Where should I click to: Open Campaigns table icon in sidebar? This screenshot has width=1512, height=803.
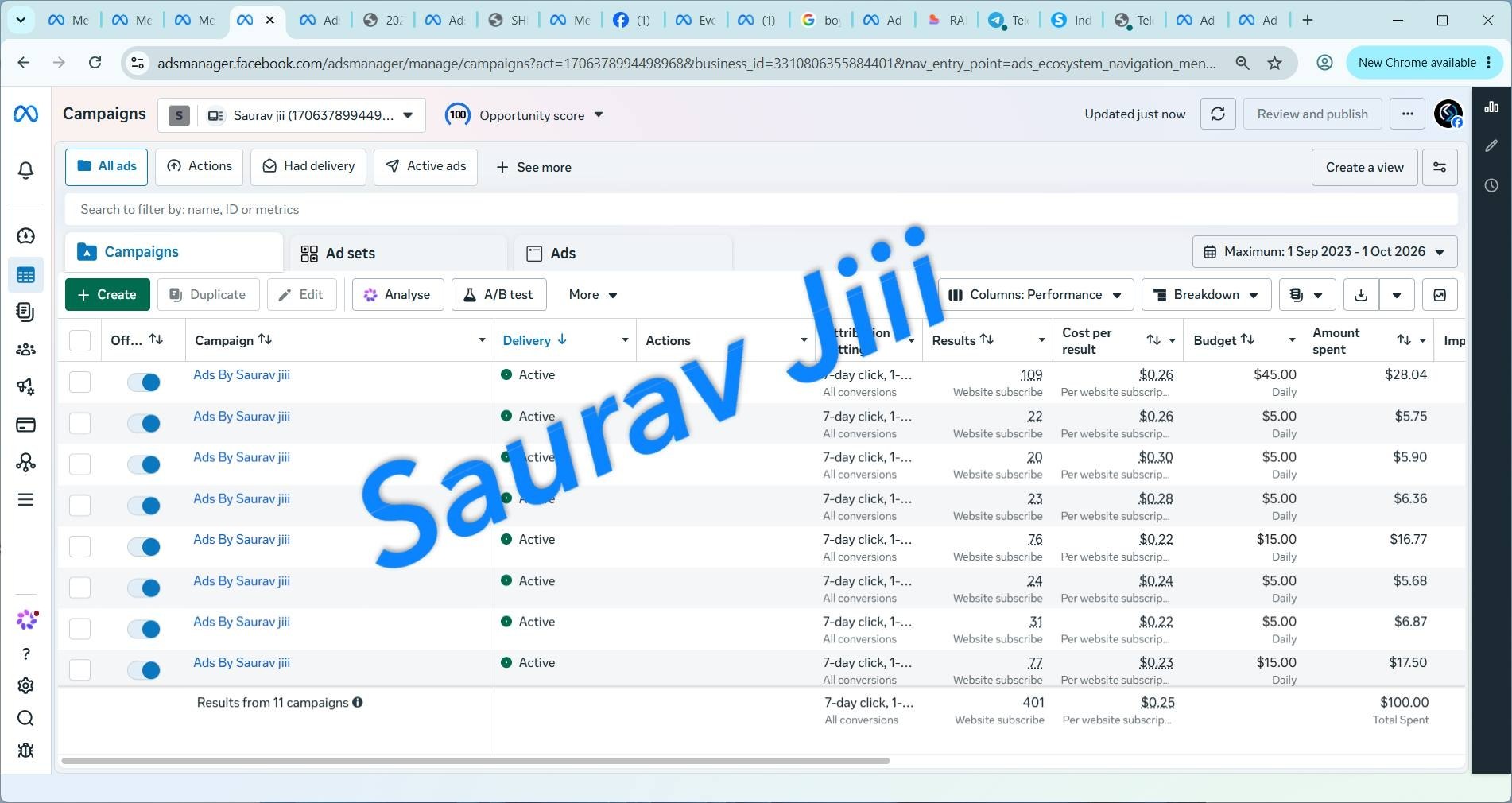(25, 275)
